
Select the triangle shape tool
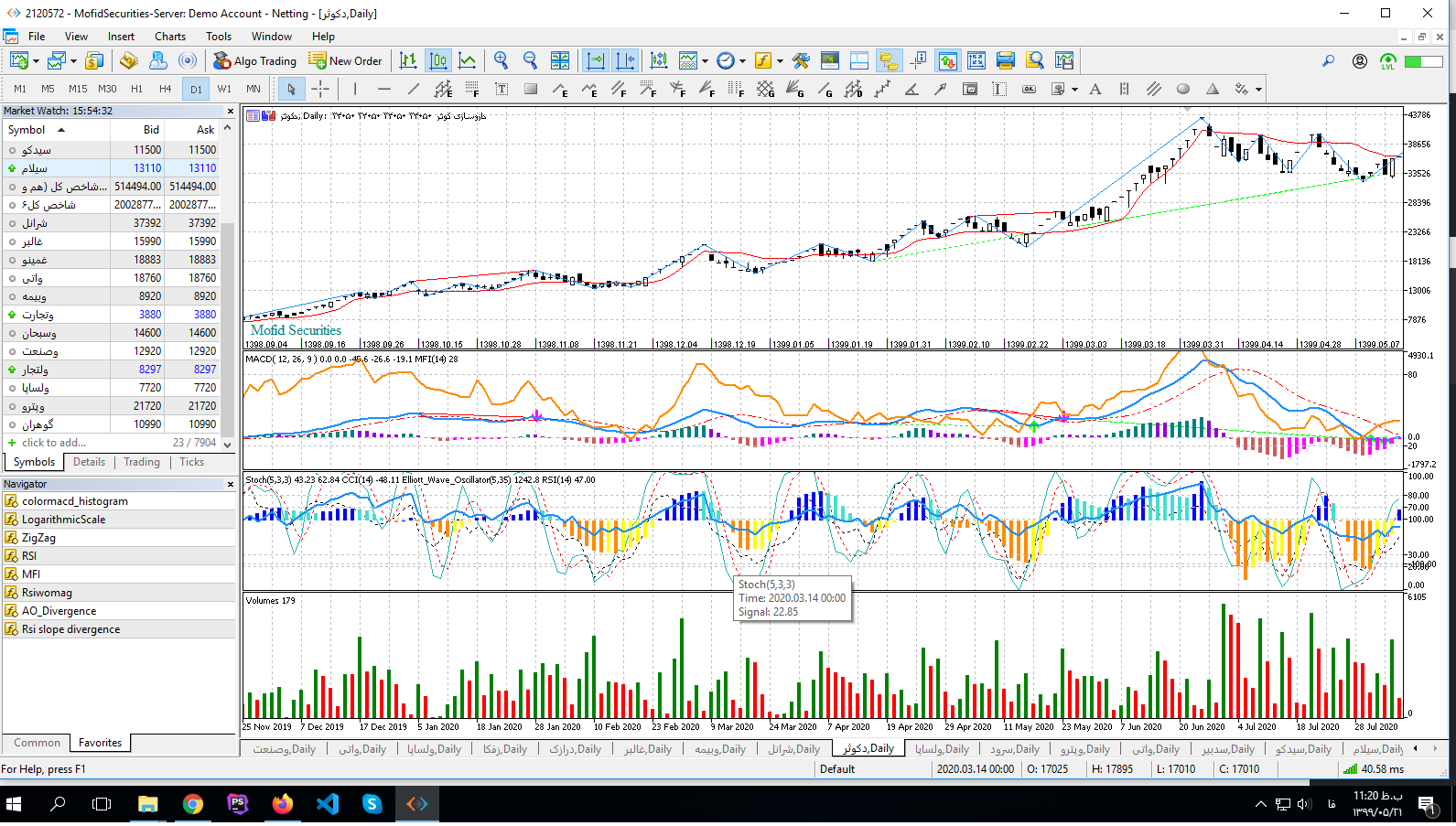pyautogui.click(x=1213, y=89)
